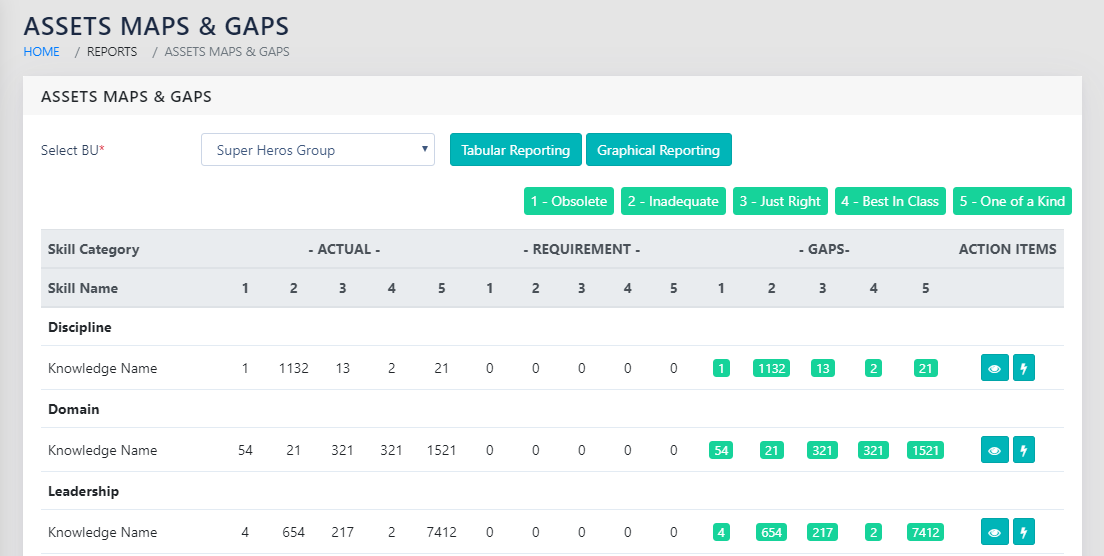Click the '4 - Best In Class' legend badge
This screenshot has height=556, width=1104.
pos(890,201)
